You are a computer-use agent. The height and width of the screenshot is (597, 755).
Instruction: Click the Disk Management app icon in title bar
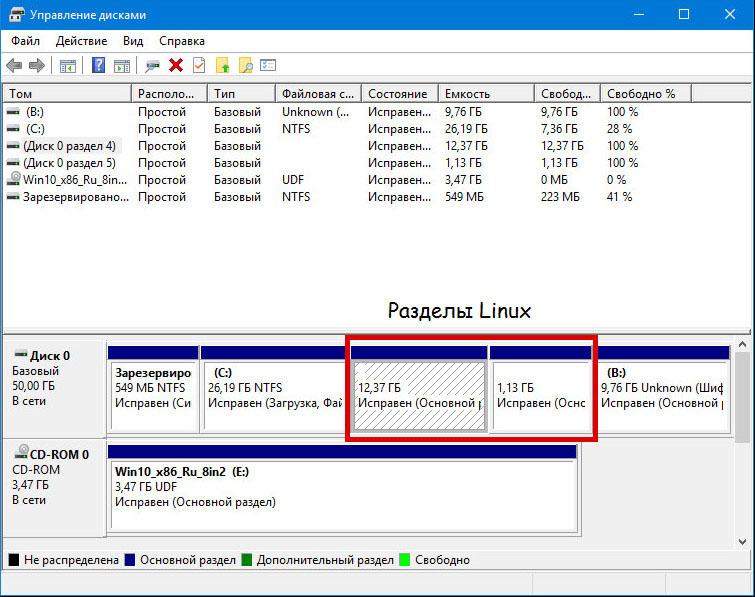coord(16,14)
